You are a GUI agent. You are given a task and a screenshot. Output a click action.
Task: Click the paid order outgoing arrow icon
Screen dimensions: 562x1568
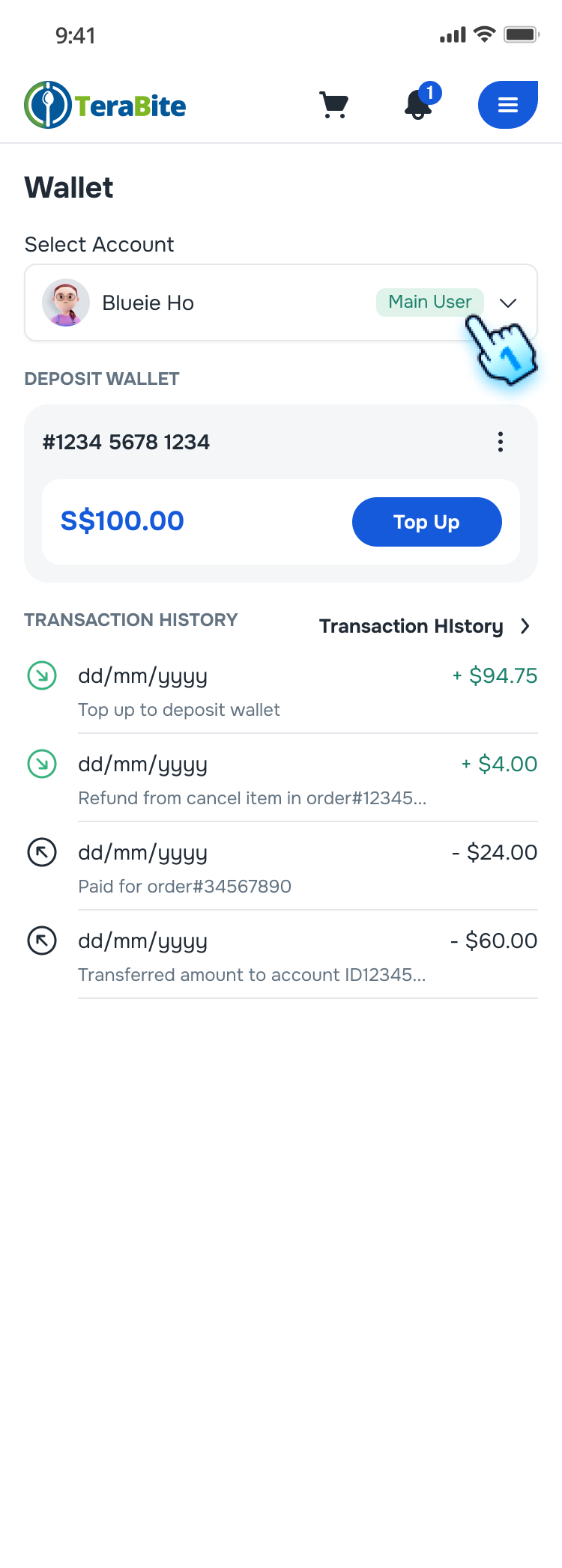[x=42, y=853]
